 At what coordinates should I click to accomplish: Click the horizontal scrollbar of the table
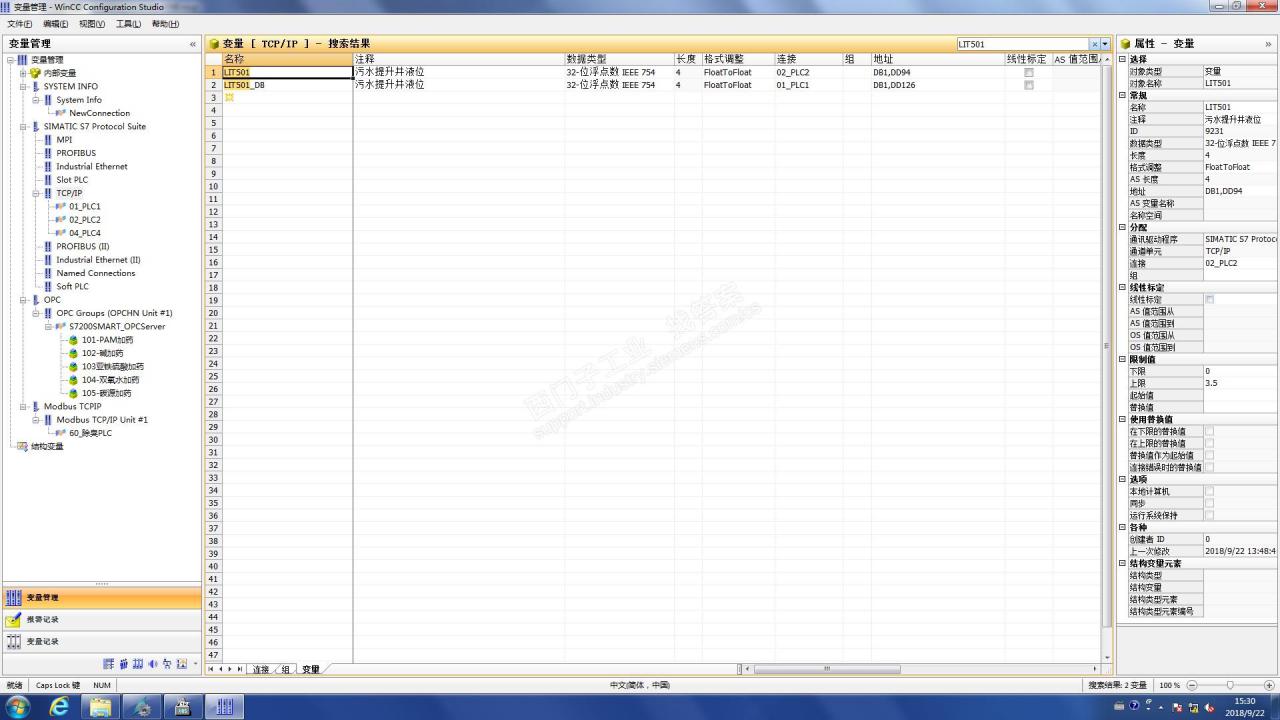pos(826,669)
